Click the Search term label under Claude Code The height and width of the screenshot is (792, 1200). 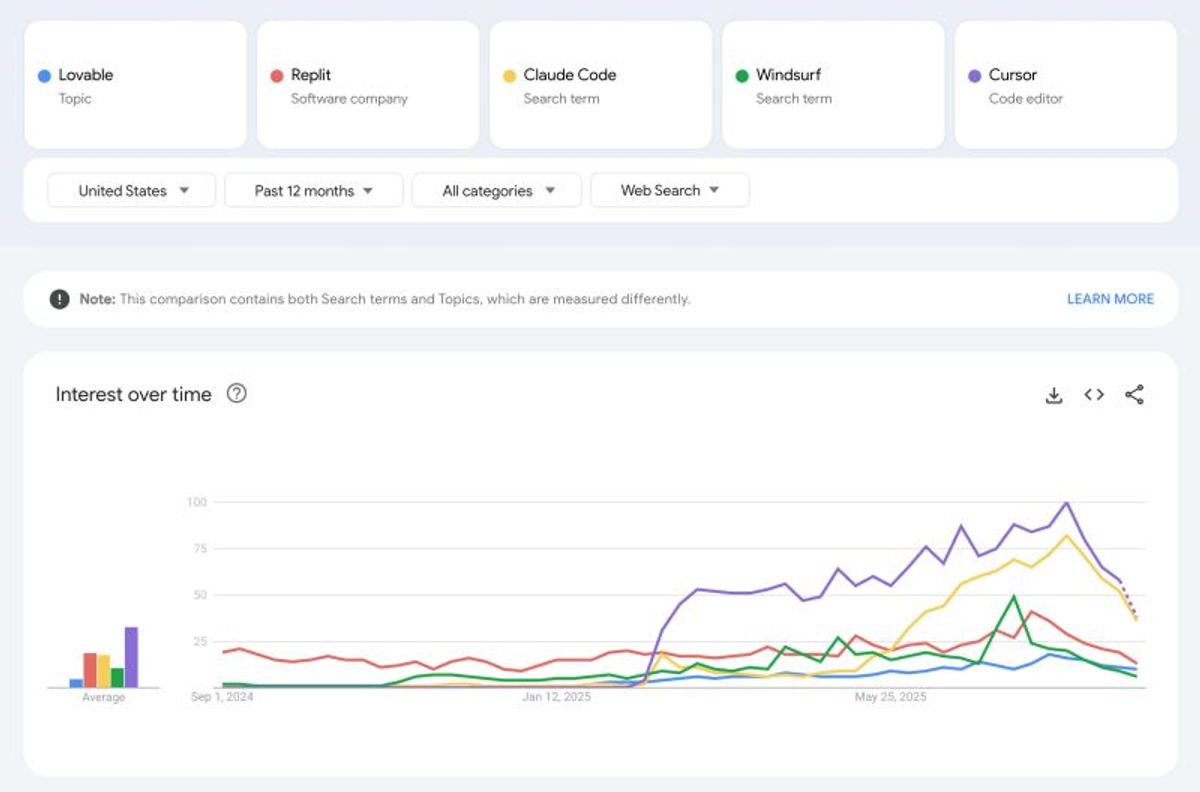click(561, 99)
